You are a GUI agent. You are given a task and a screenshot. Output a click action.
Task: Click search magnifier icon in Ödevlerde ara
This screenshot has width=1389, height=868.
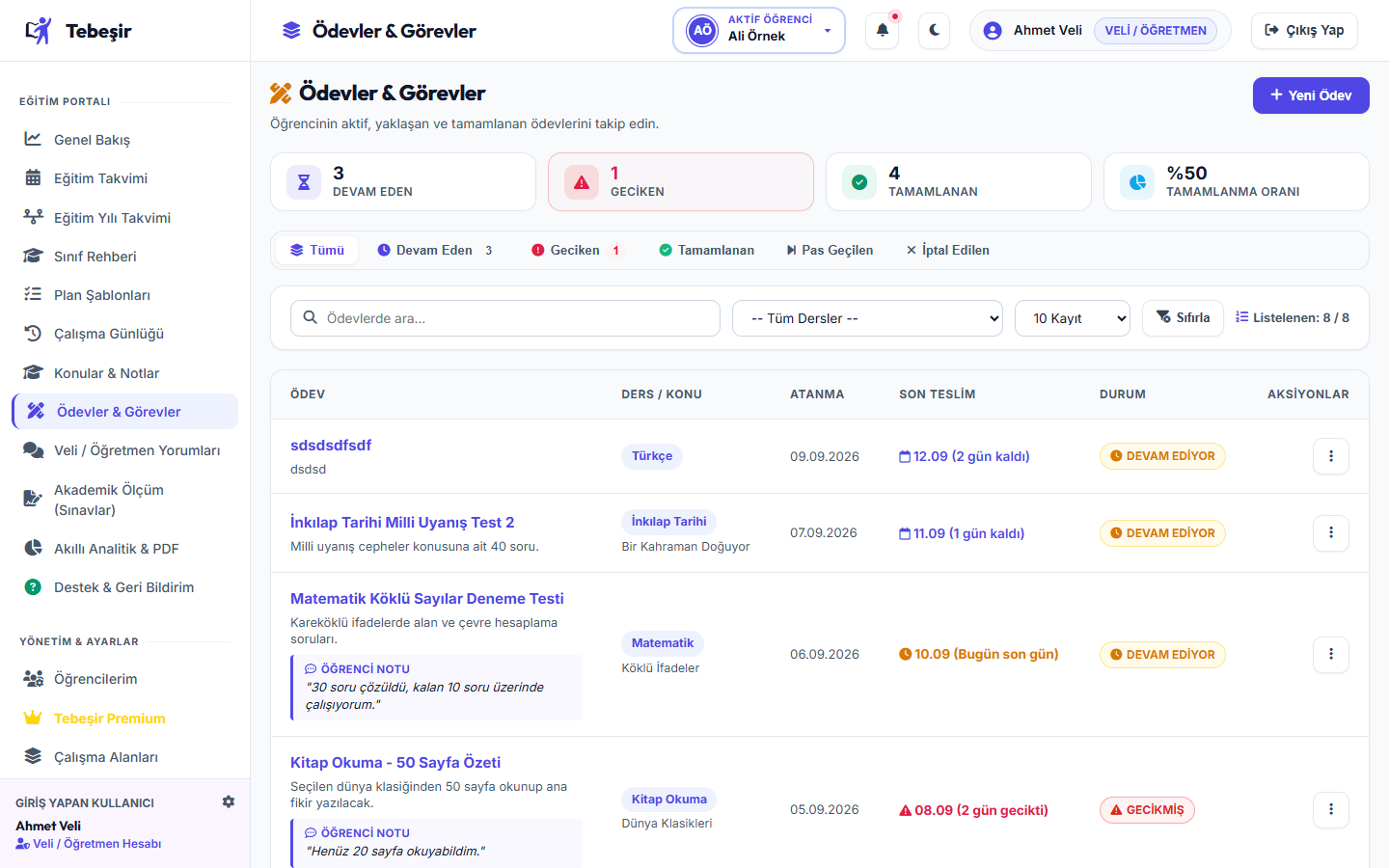click(310, 317)
